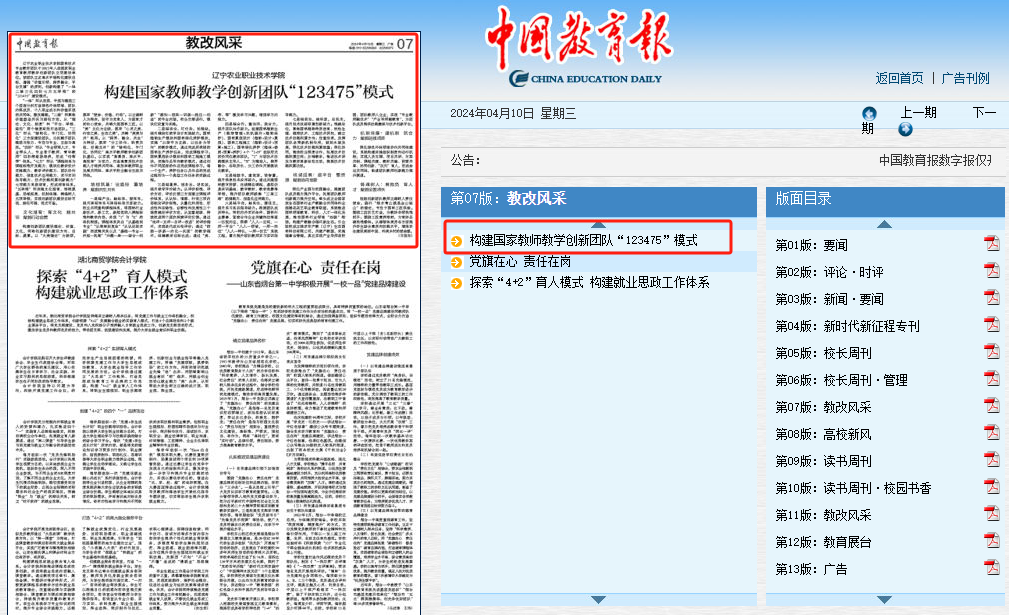The image size is (1009, 615).
Task: Open article 党旗在心 责任在岗
Action: pos(520,261)
